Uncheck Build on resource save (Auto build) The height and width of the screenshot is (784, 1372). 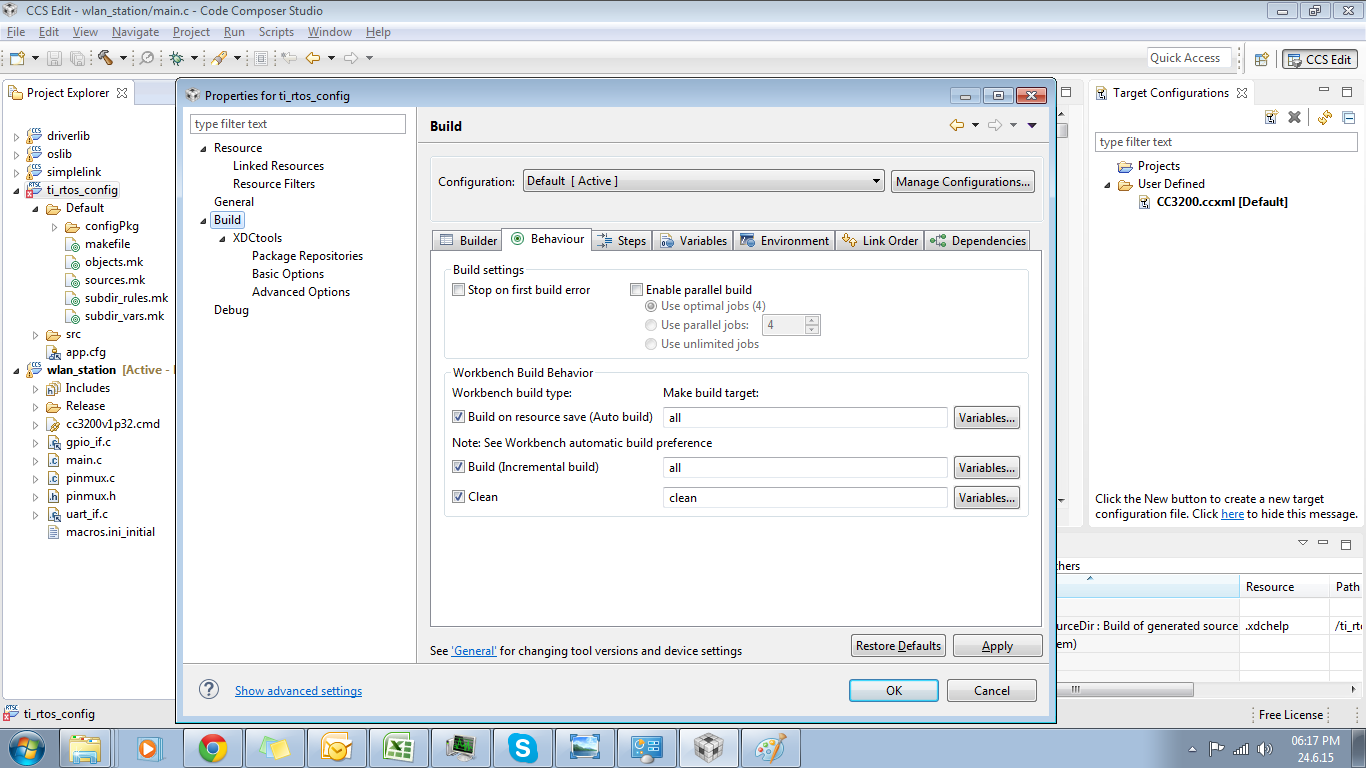coord(459,417)
